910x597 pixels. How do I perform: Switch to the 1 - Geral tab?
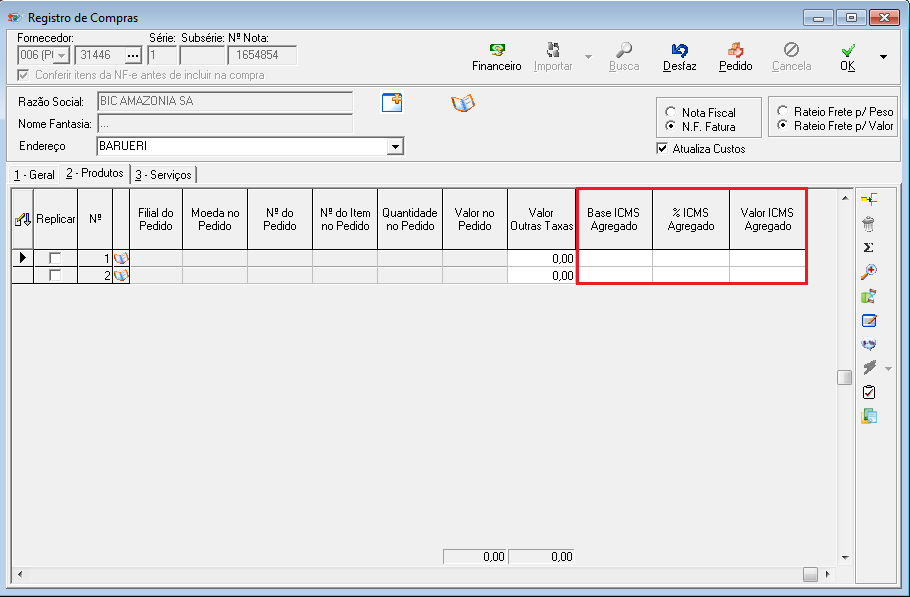click(34, 175)
